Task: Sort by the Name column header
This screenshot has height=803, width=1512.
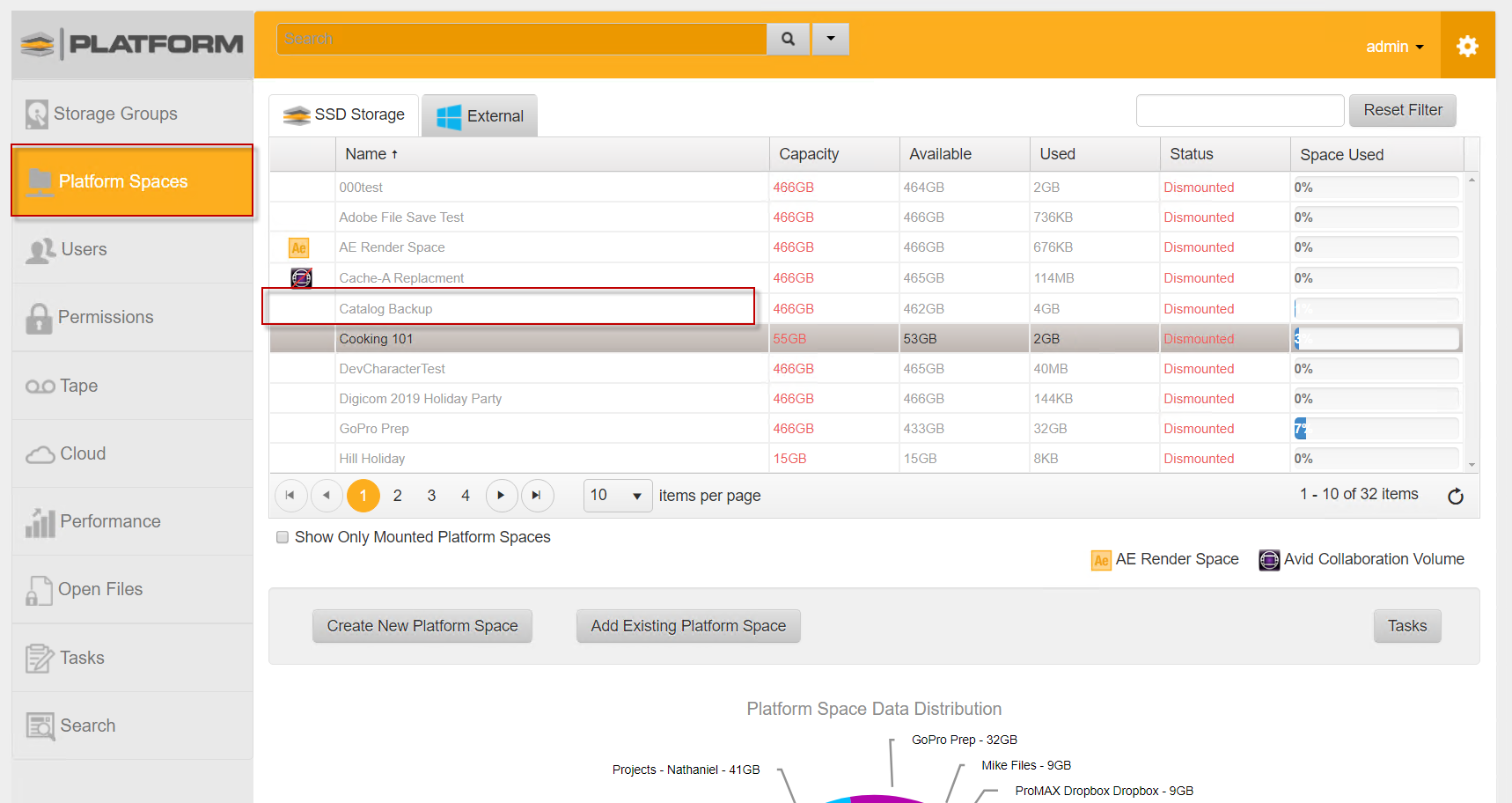Action: click(552, 154)
